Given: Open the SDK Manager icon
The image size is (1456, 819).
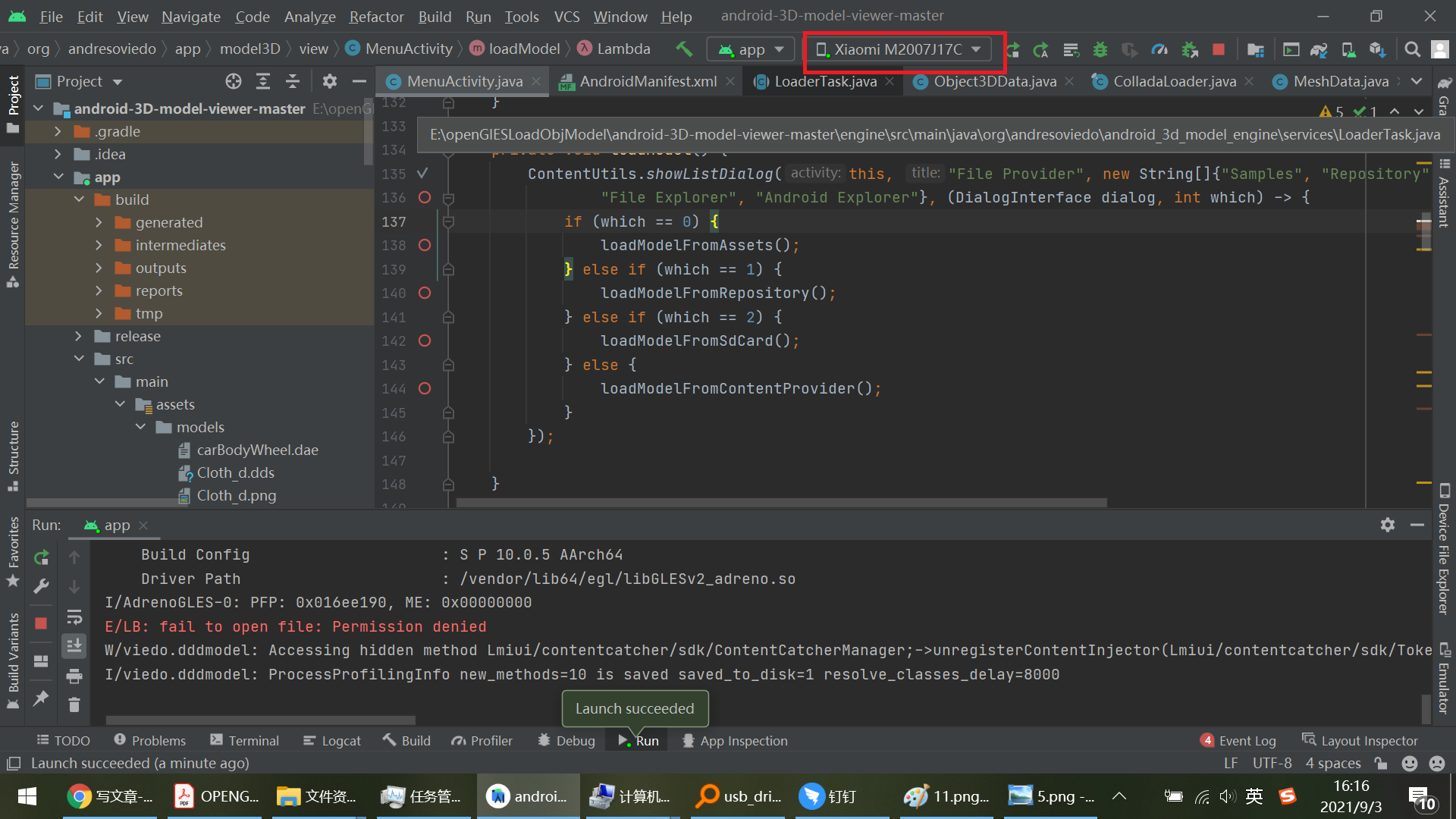Looking at the screenshot, I should tap(1377, 49).
